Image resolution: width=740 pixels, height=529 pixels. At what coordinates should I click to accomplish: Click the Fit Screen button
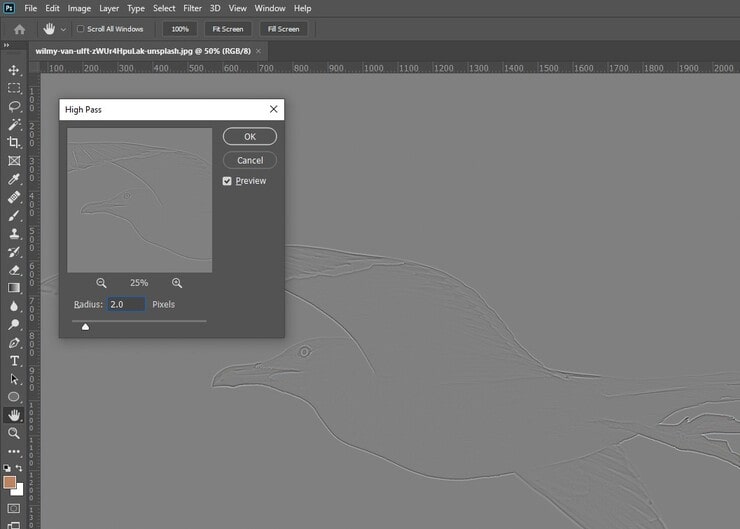(x=228, y=29)
